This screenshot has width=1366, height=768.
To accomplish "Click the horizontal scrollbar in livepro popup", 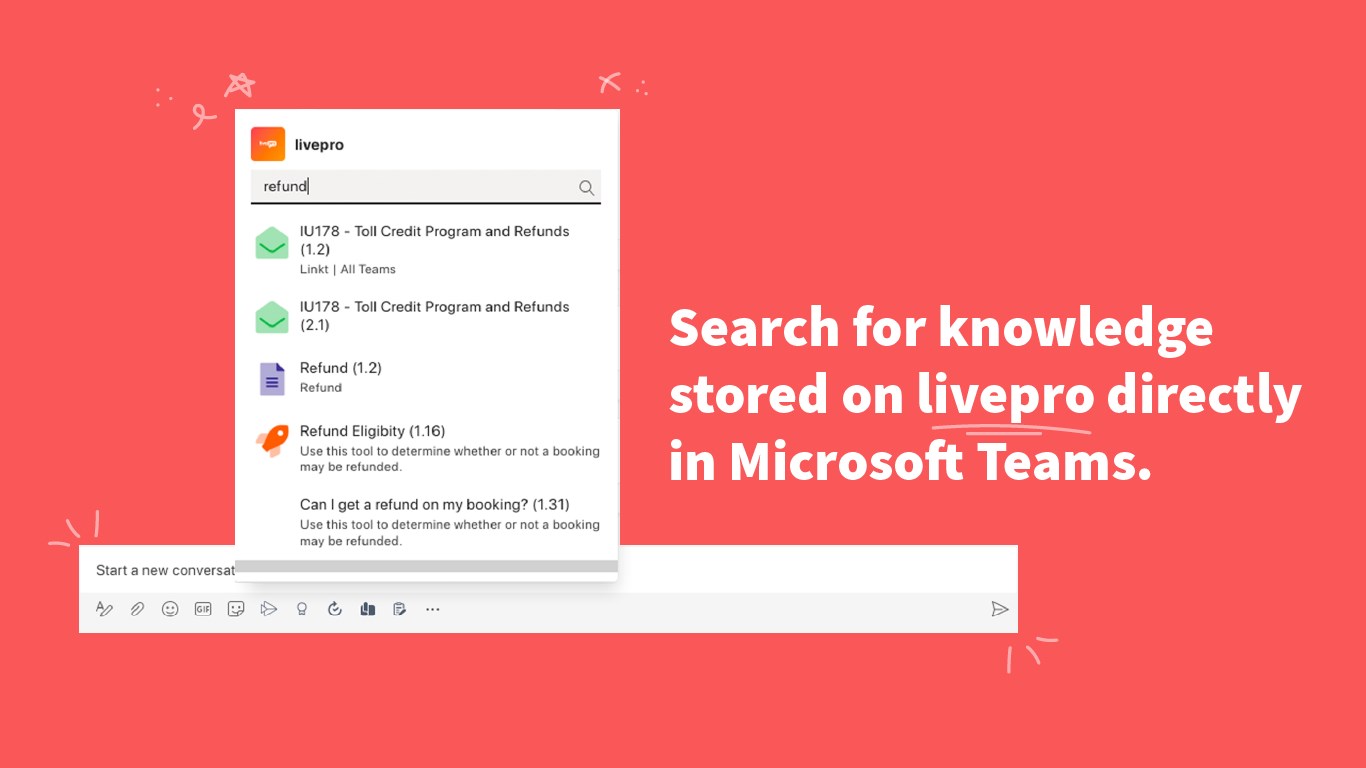I will tap(427, 566).
